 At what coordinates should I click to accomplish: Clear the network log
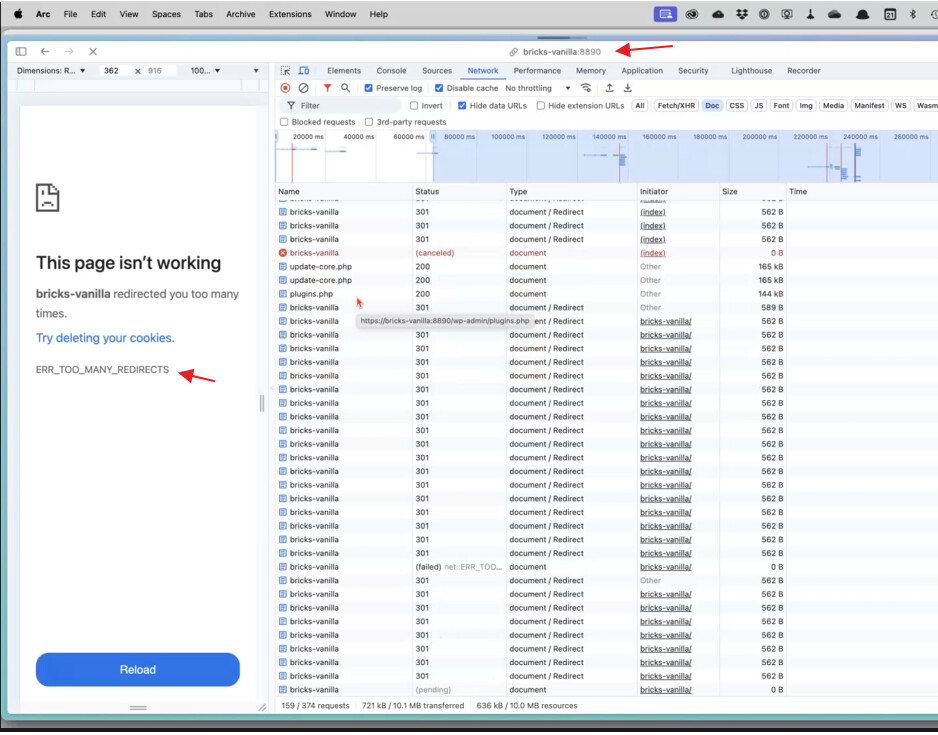tap(304, 88)
